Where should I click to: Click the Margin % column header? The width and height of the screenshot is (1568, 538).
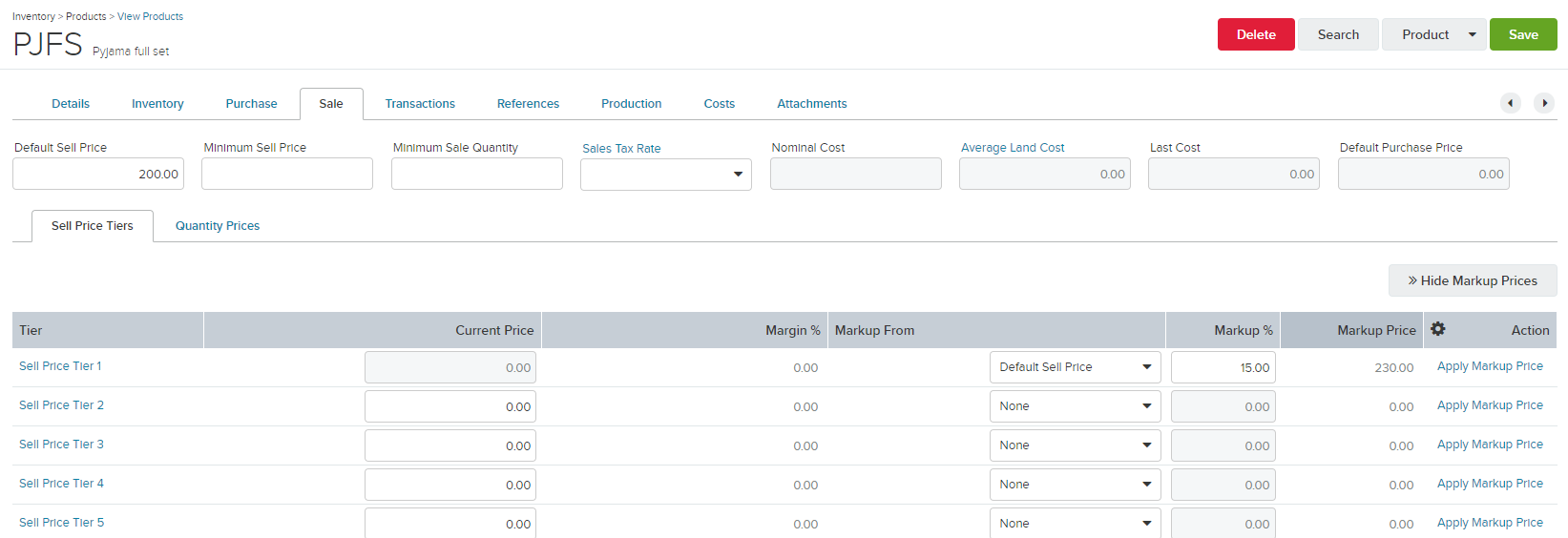tap(684, 330)
